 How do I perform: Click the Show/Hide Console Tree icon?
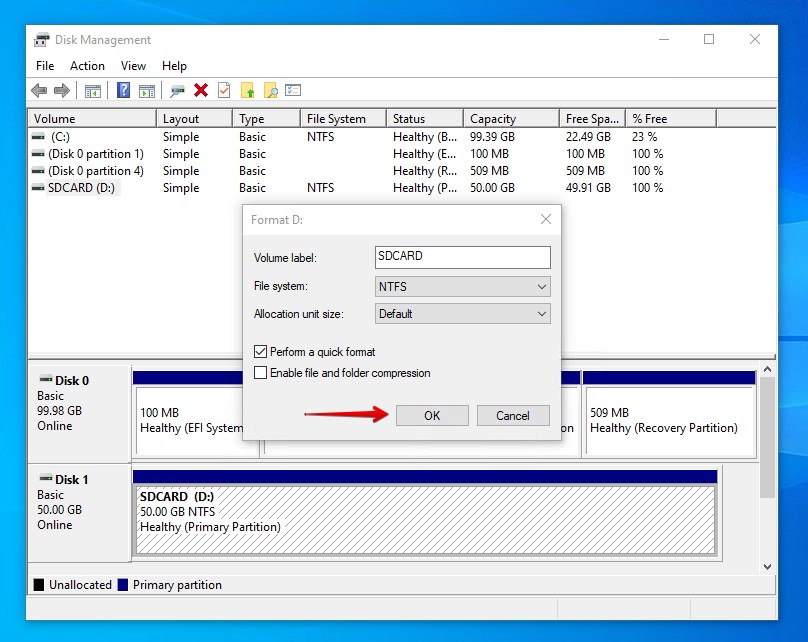tap(93, 91)
